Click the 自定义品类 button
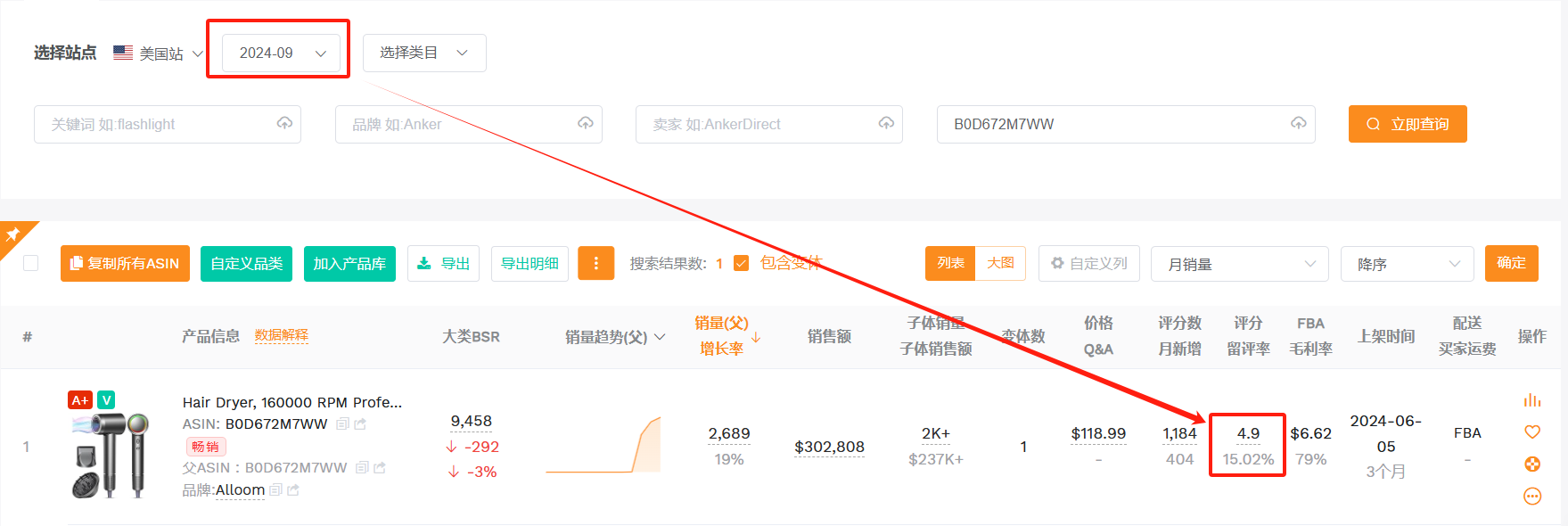 246,263
